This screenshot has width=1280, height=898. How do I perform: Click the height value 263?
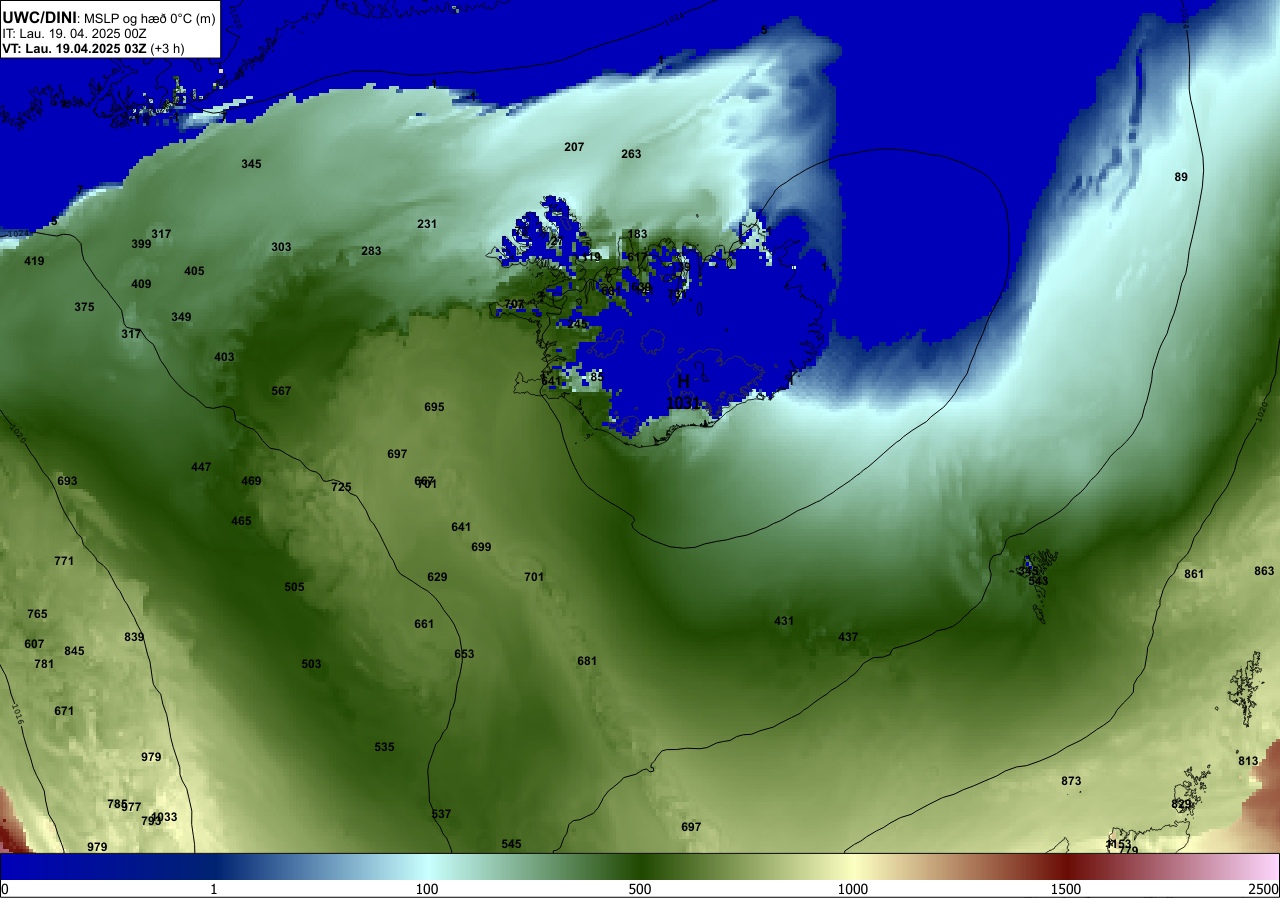point(631,154)
